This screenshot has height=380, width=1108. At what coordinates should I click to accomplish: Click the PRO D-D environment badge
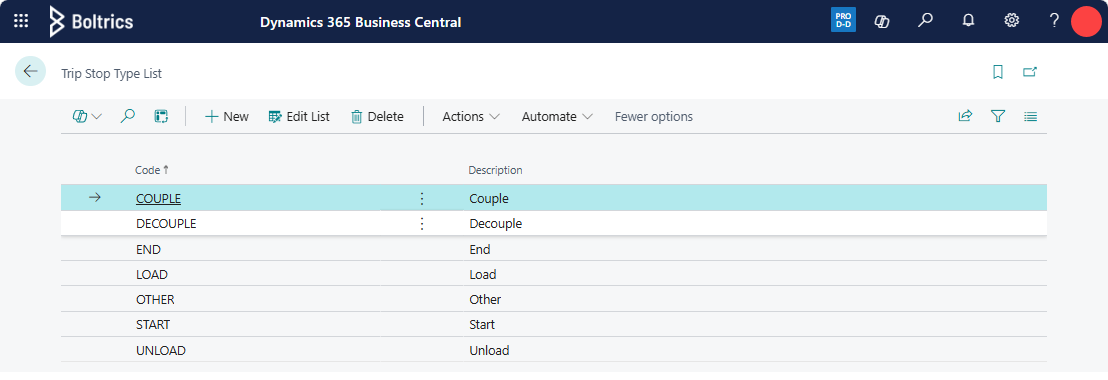[843, 20]
